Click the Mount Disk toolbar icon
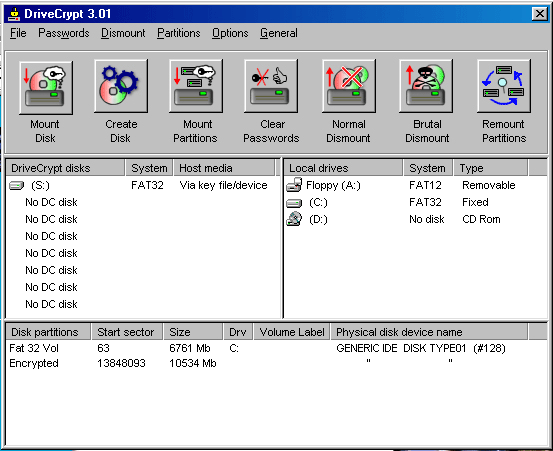Image resolution: width=553 pixels, height=451 pixels. [46, 87]
